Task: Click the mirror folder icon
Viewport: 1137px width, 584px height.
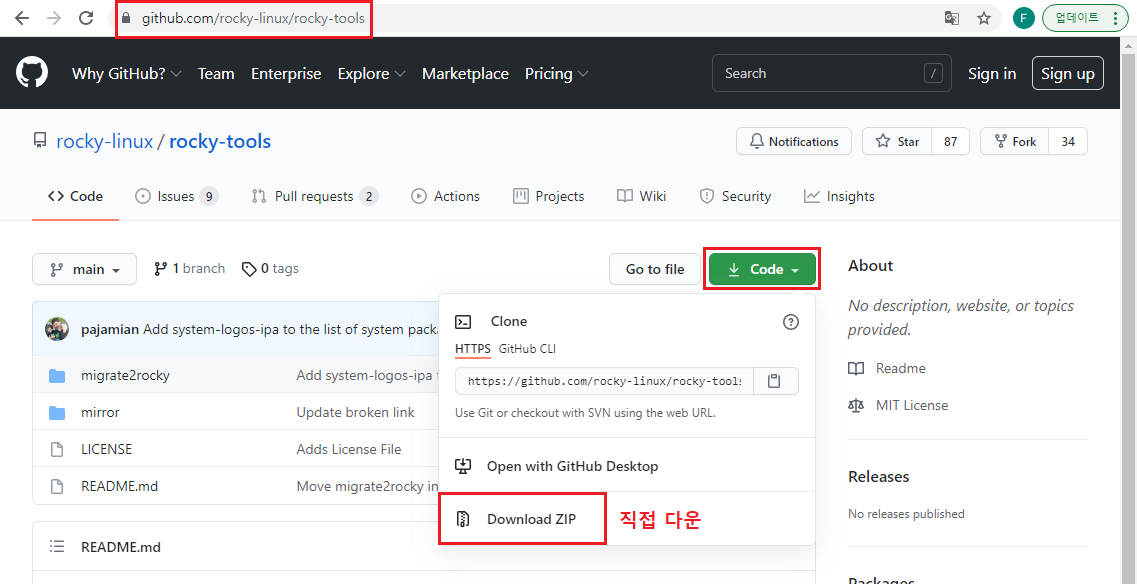Action: click(57, 413)
